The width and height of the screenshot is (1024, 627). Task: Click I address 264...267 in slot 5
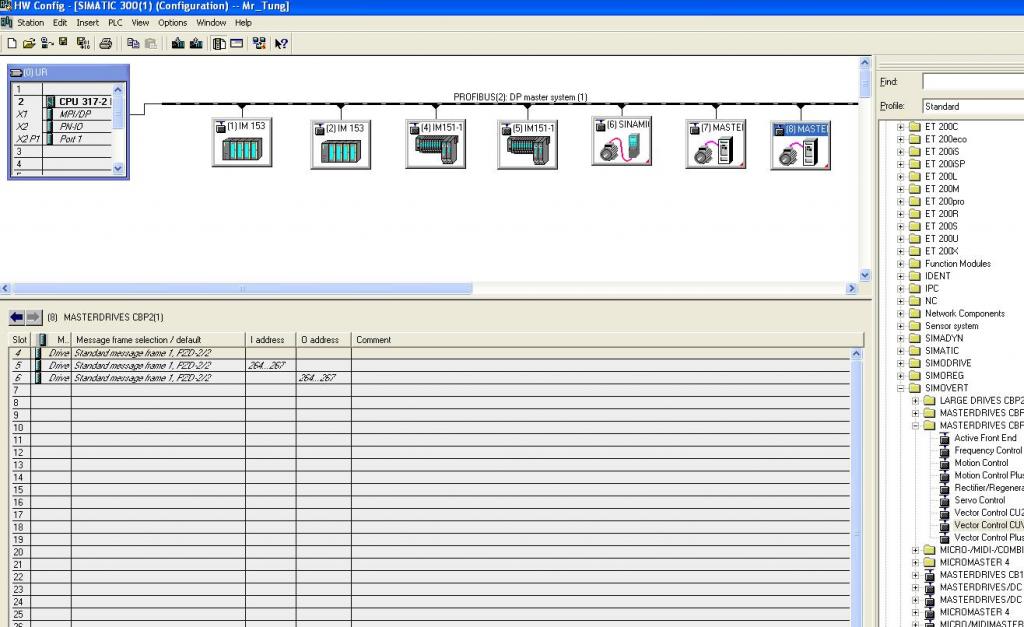click(266, 366)
